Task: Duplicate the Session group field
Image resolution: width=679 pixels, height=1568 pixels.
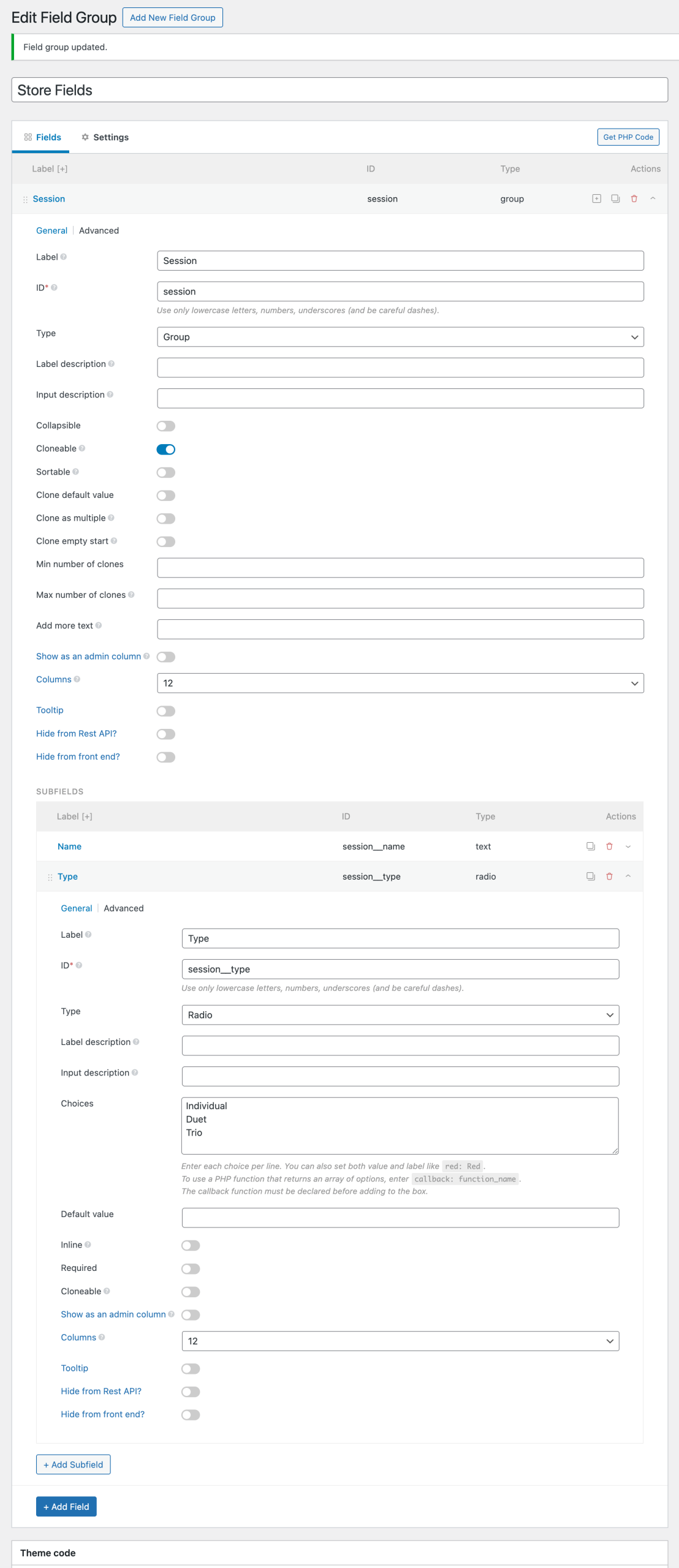Action: coord(615,198)
